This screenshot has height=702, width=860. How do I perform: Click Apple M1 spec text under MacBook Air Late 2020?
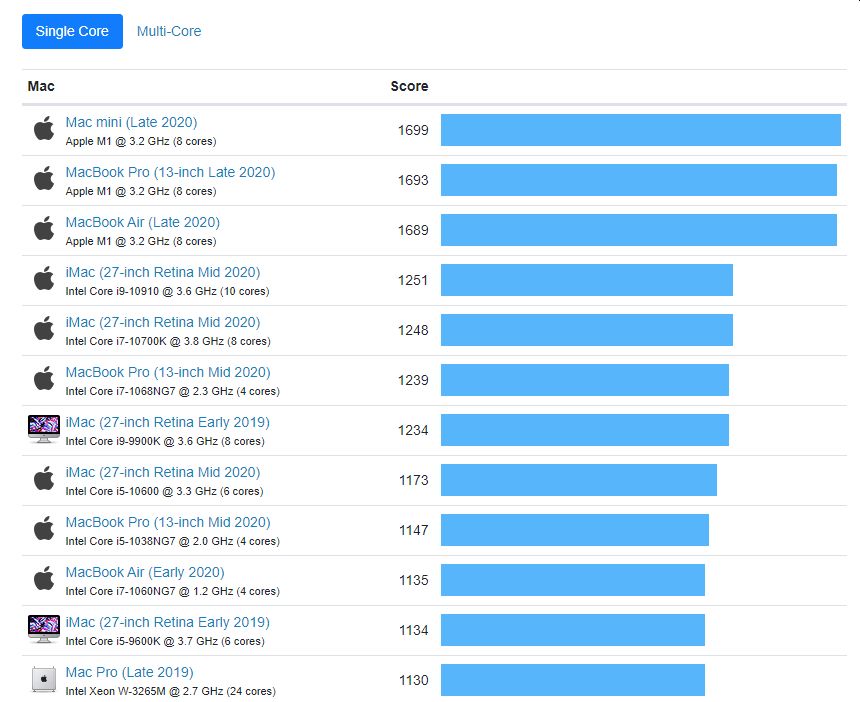pyautogui.click(x=141, y=241)
